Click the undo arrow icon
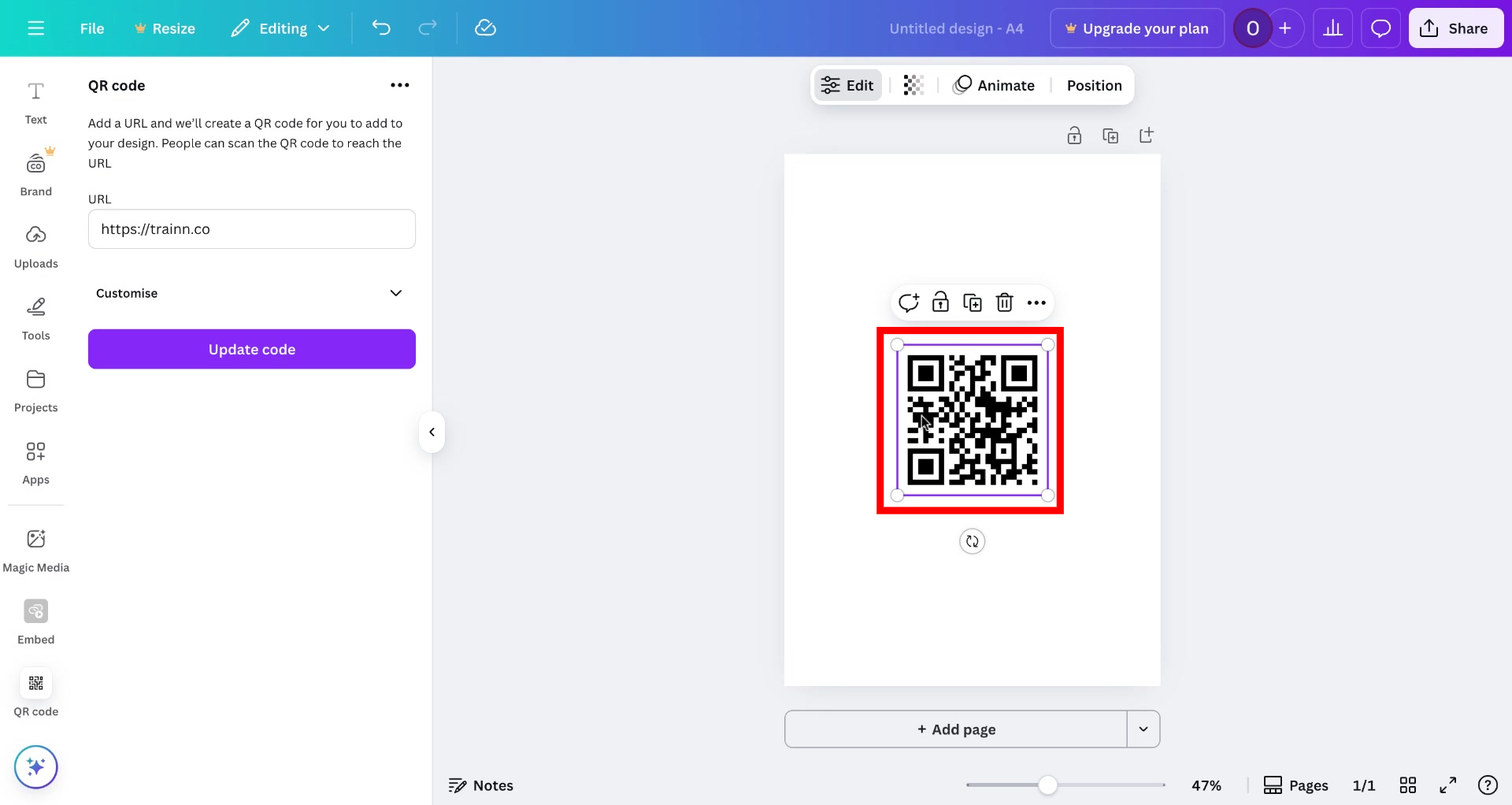 [x=381, y=28]
